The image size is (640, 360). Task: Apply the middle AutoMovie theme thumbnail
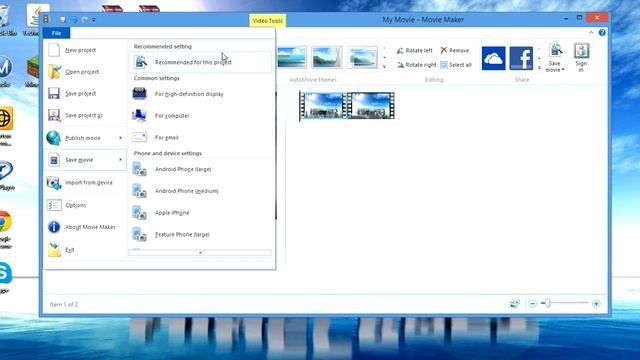coord(327,57)
